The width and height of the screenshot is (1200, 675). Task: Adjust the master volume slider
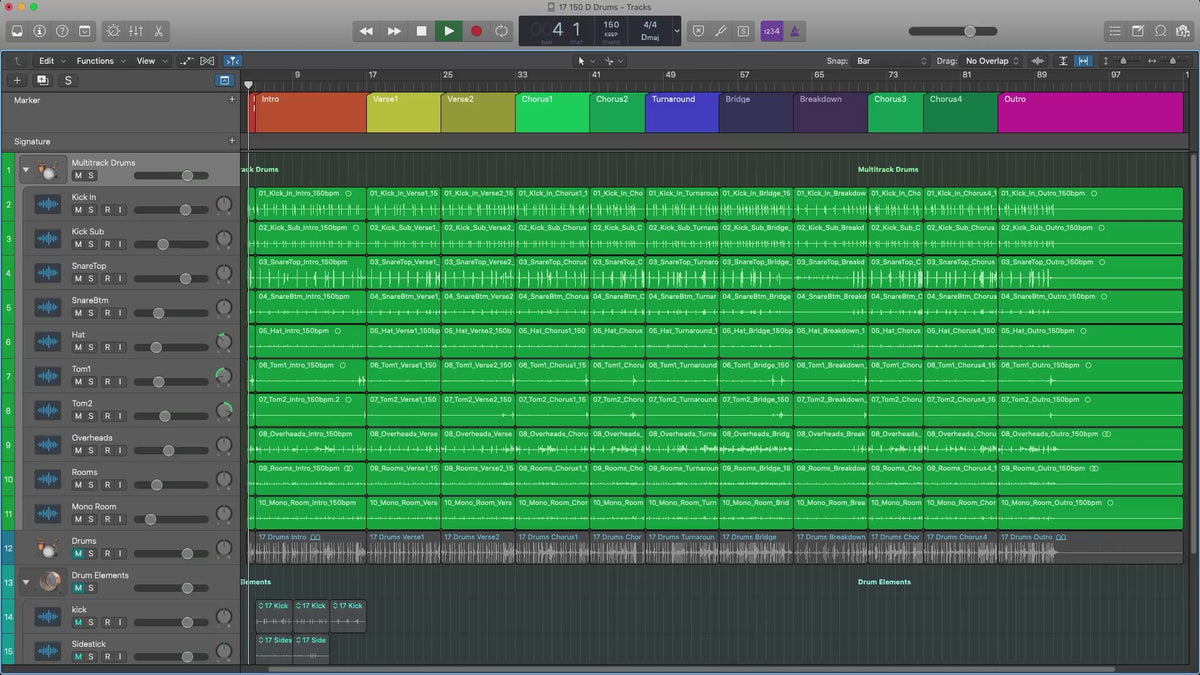969,31
